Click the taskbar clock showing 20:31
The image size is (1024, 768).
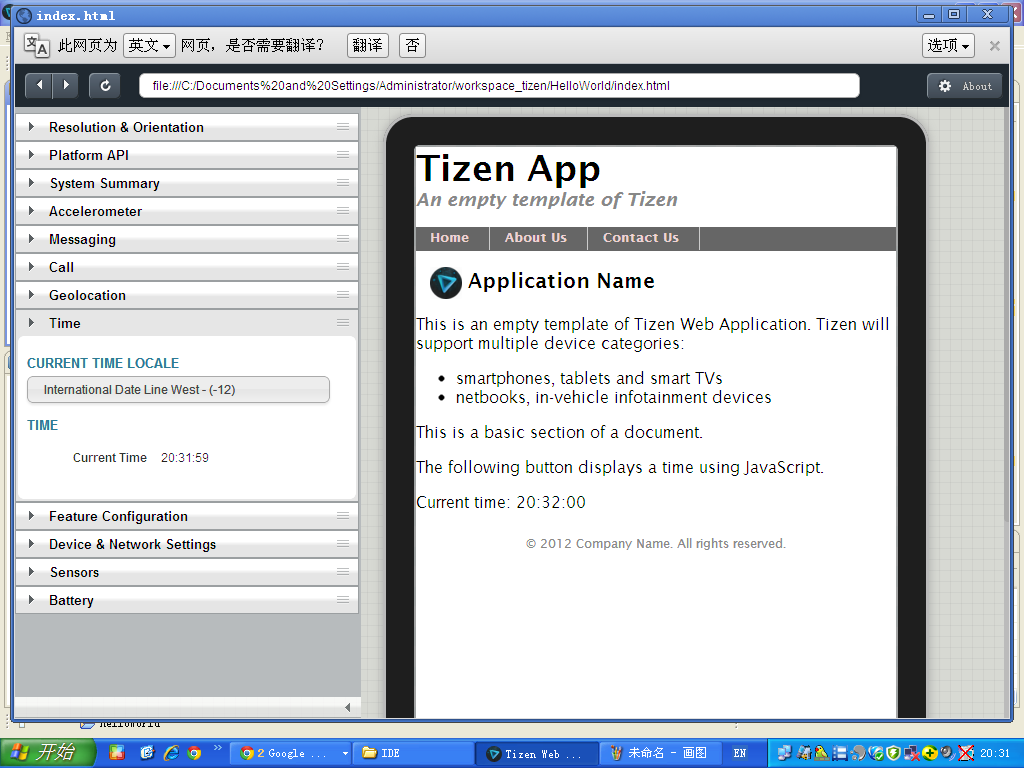click(x=995, y=754)
